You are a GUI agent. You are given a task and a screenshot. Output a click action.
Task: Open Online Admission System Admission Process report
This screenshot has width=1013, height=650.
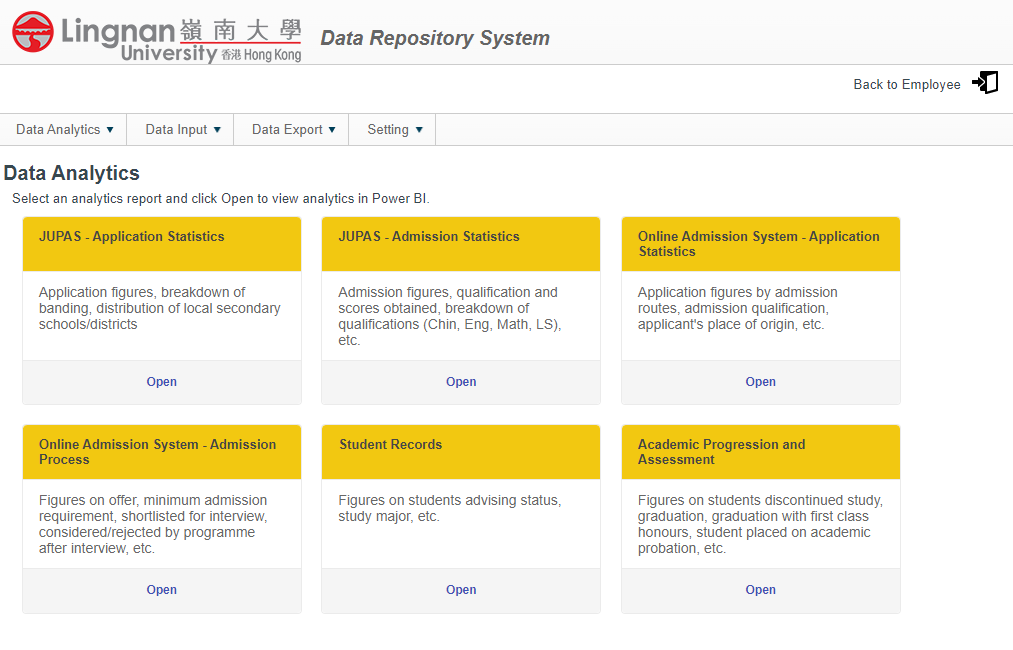[162, 590]
